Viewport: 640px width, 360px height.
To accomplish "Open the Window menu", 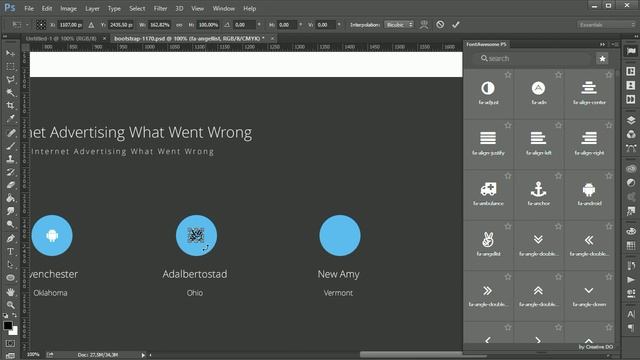I will [224, 8].
